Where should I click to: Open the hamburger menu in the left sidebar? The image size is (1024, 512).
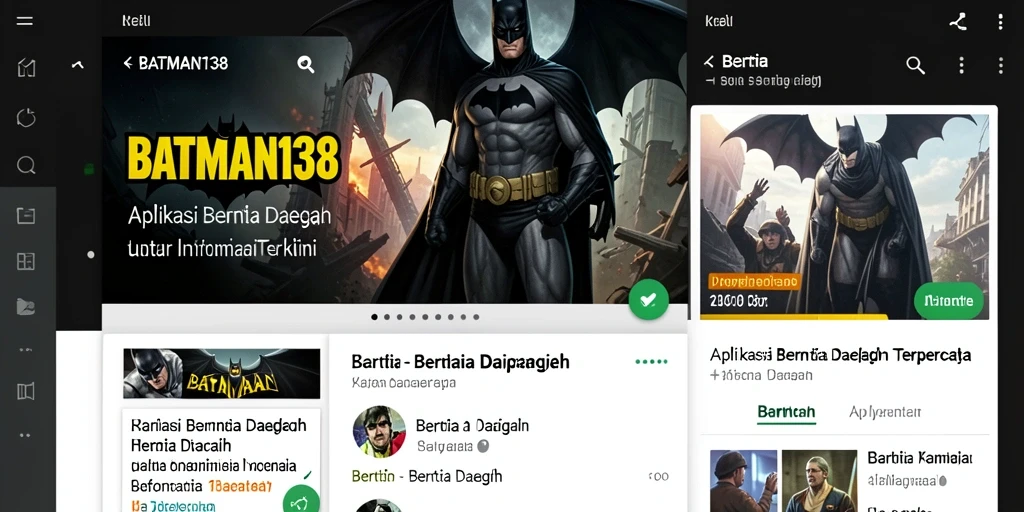click(x=25, y=21)
